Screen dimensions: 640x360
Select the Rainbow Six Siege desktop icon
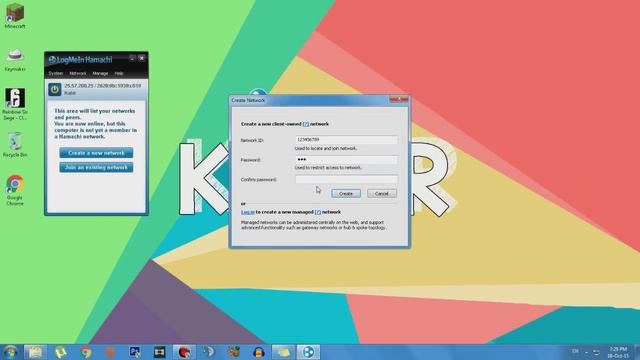click(15, 104)
